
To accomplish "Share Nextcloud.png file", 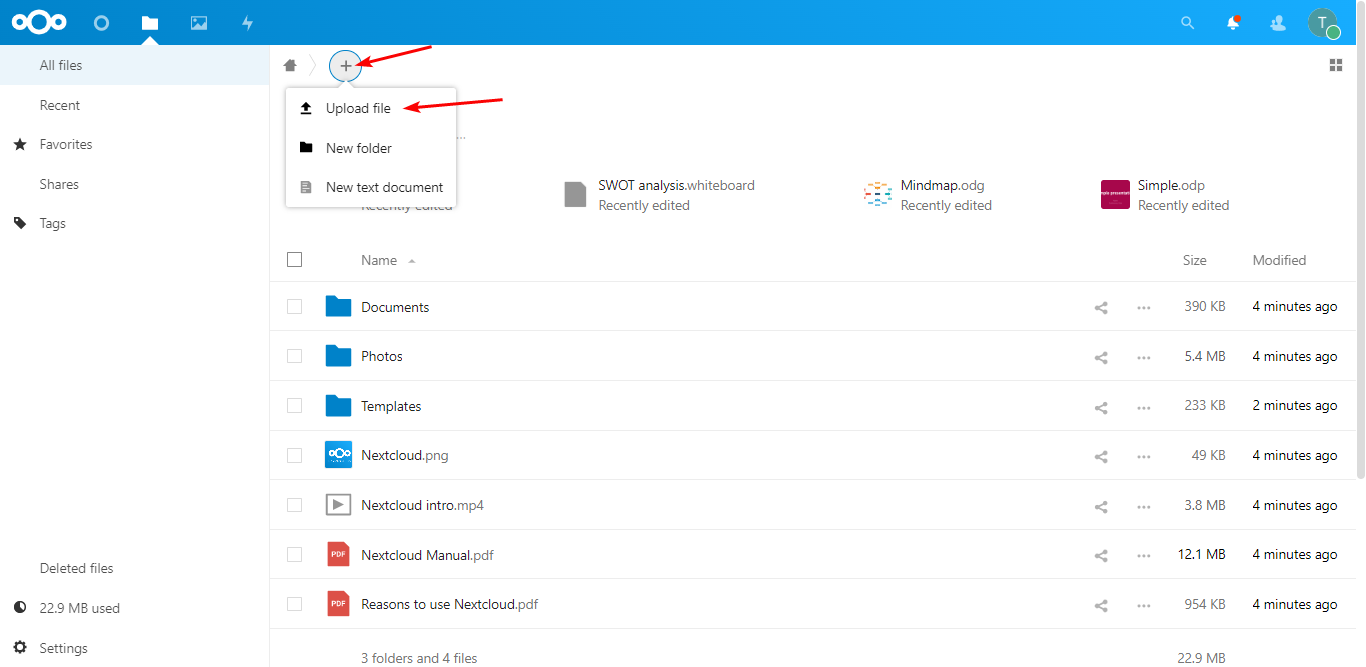I will coord(1101,455).
